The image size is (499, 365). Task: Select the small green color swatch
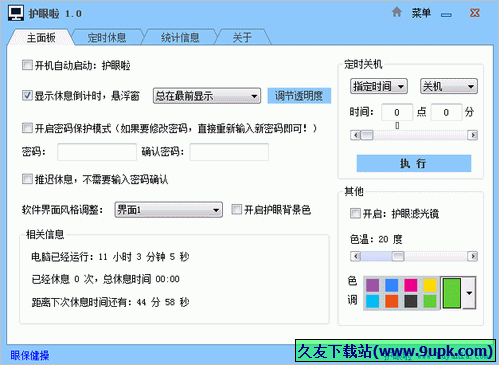click(430, 301)
